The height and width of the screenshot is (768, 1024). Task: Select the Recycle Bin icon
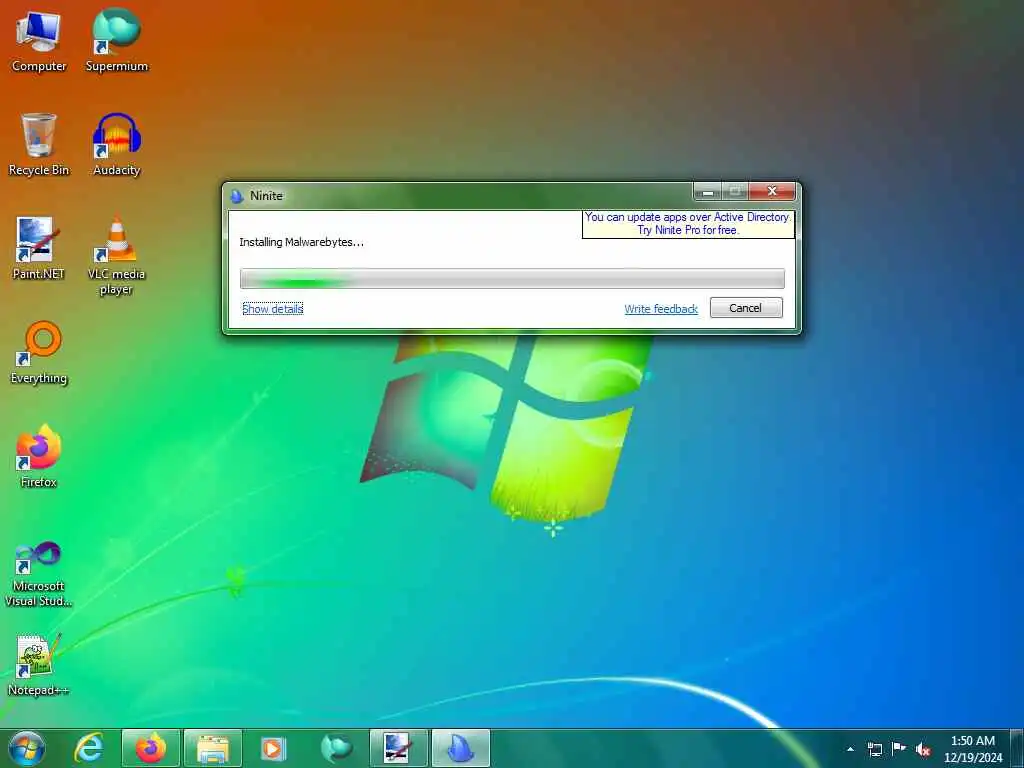[x=39, y=144]
